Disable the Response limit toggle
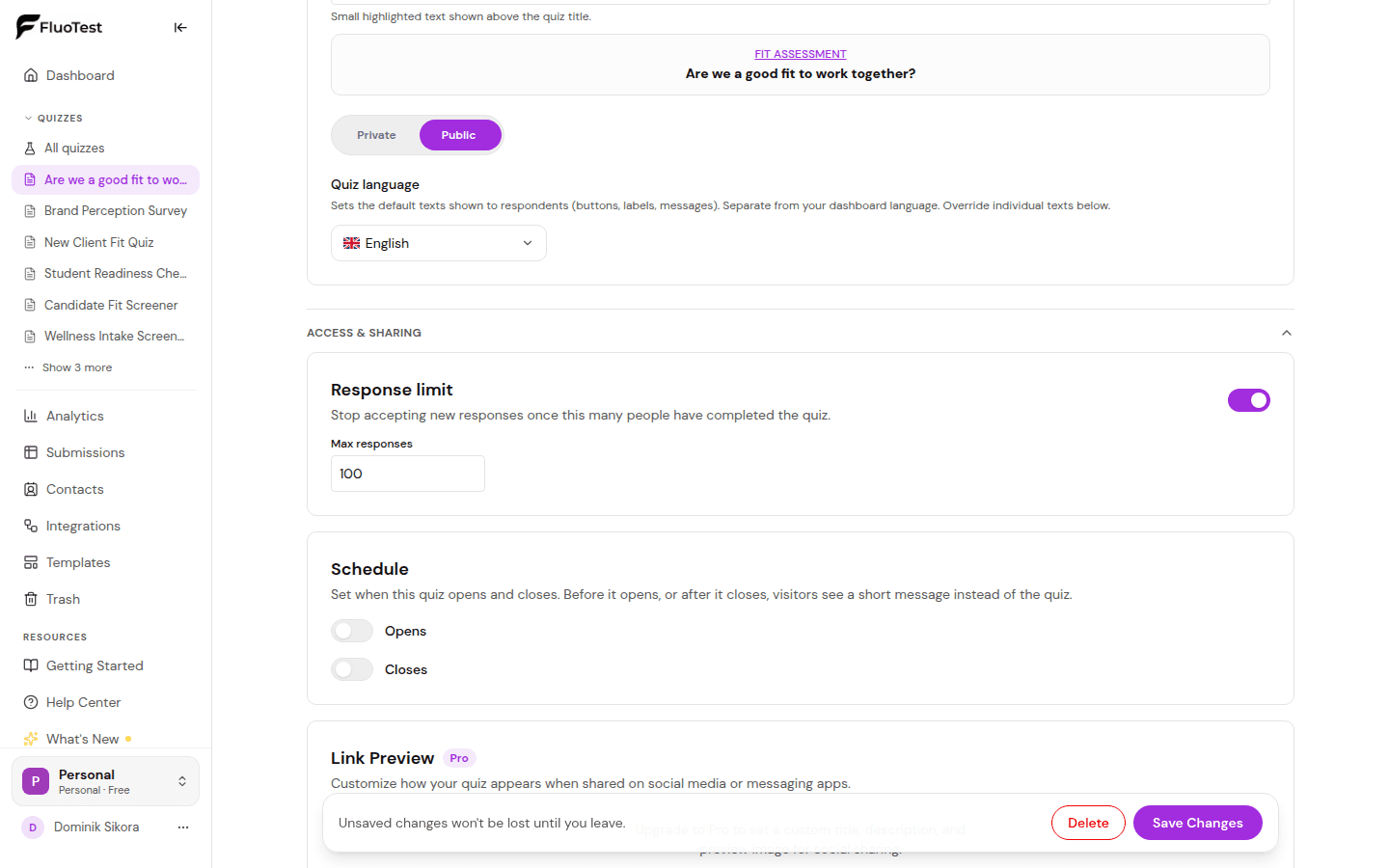Screen dimensions: 1389x868 1249,400
